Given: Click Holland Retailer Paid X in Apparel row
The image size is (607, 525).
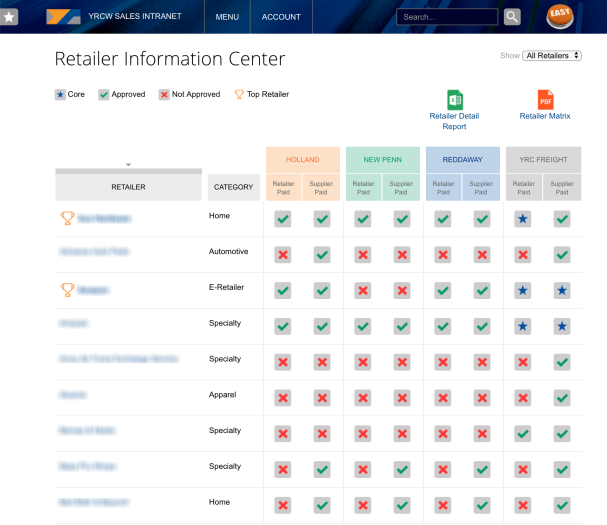Looking at the screenshot, I should click(x=283, y=398).
